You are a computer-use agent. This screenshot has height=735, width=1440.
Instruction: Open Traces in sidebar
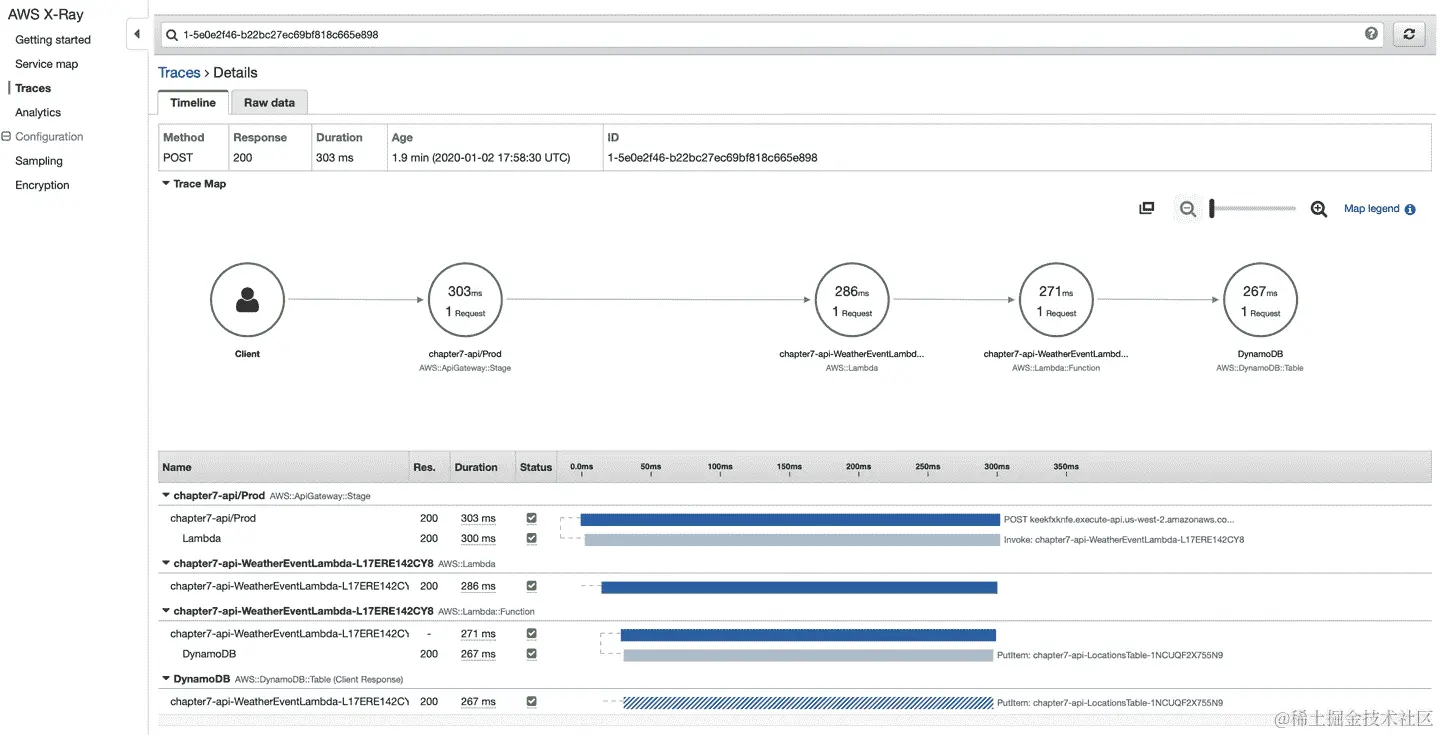[33, 88]
